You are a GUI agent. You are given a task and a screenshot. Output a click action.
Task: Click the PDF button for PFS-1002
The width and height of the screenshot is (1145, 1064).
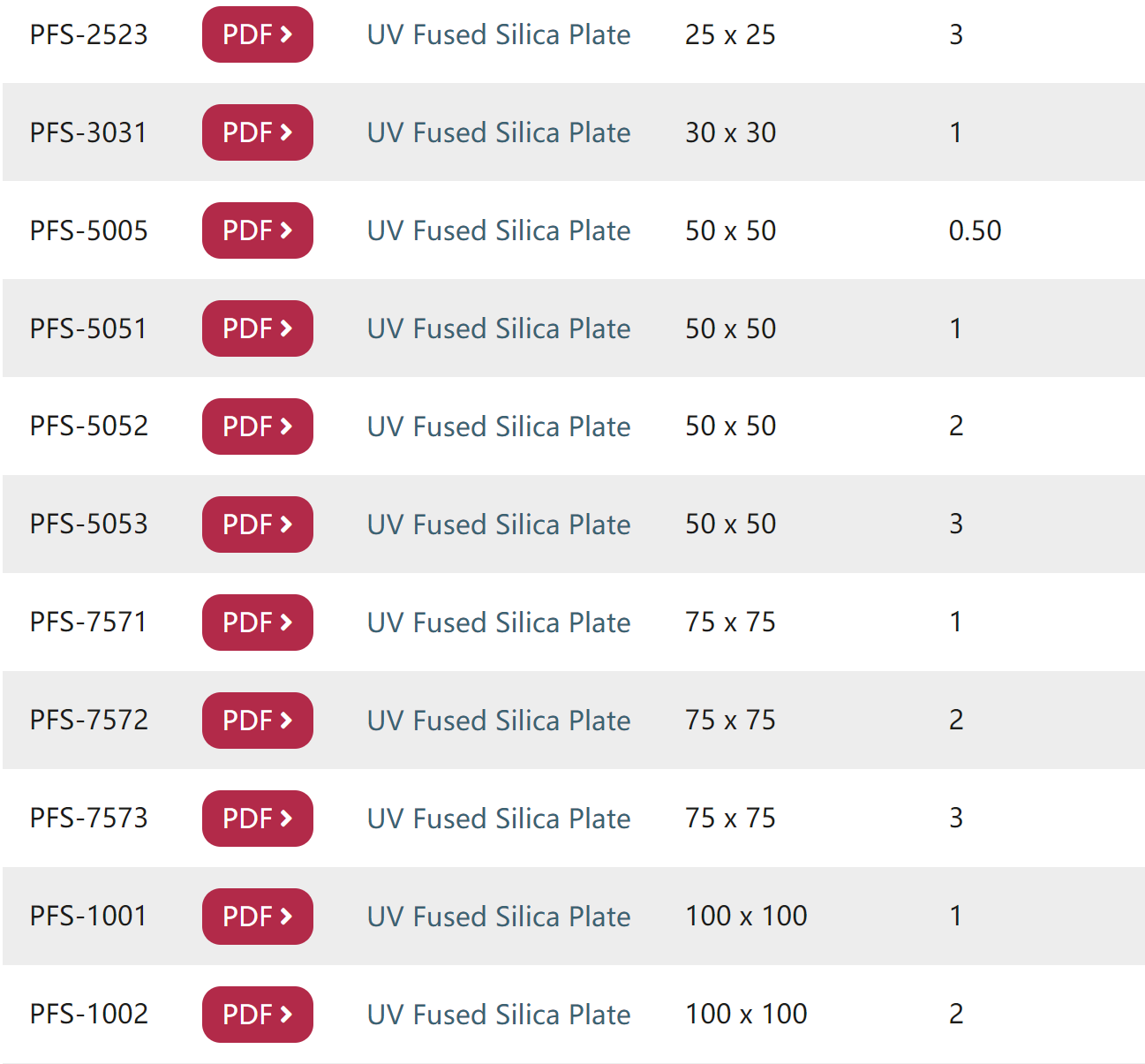257,1015
